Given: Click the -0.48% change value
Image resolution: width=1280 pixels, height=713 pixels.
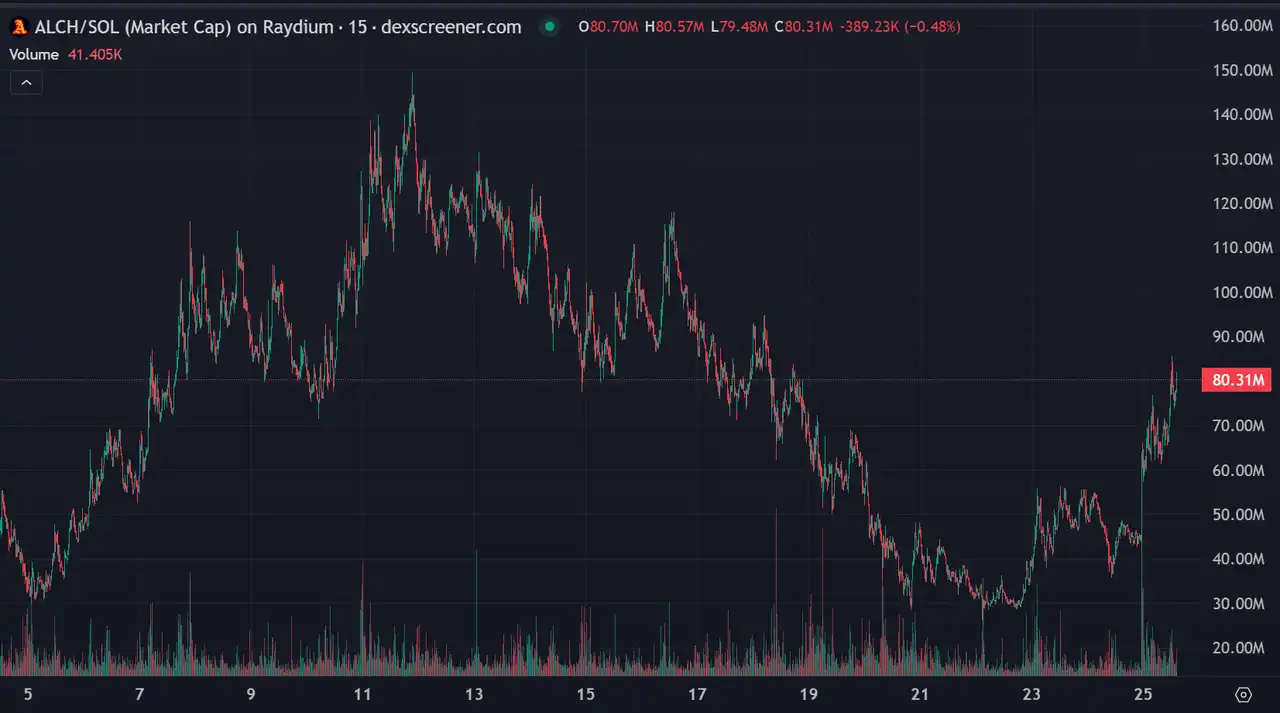Looking at the screenshot, I should coord(932,27).
